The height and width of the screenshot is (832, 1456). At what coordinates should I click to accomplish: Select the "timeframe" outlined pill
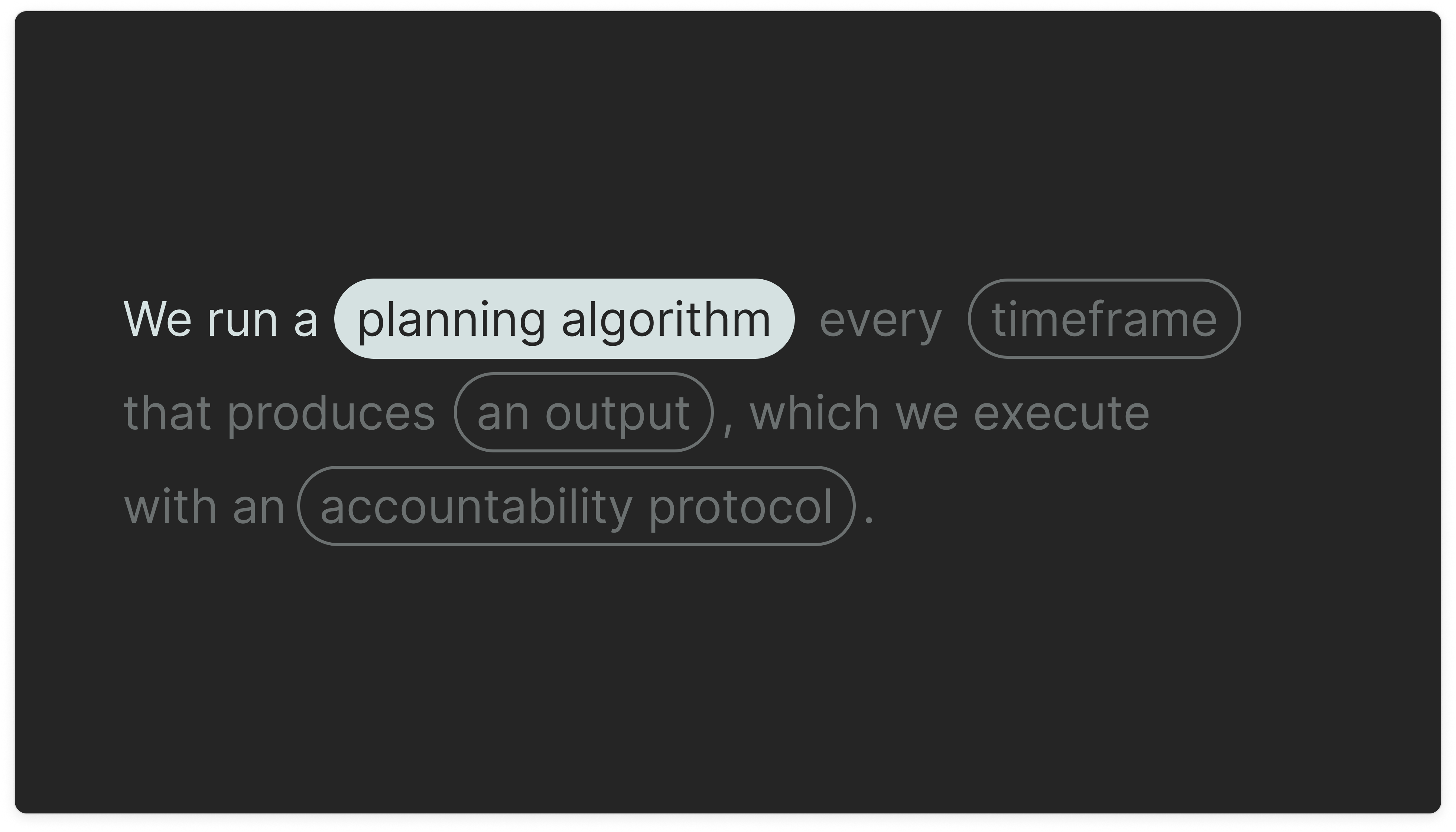click(x=1104, y=319)
